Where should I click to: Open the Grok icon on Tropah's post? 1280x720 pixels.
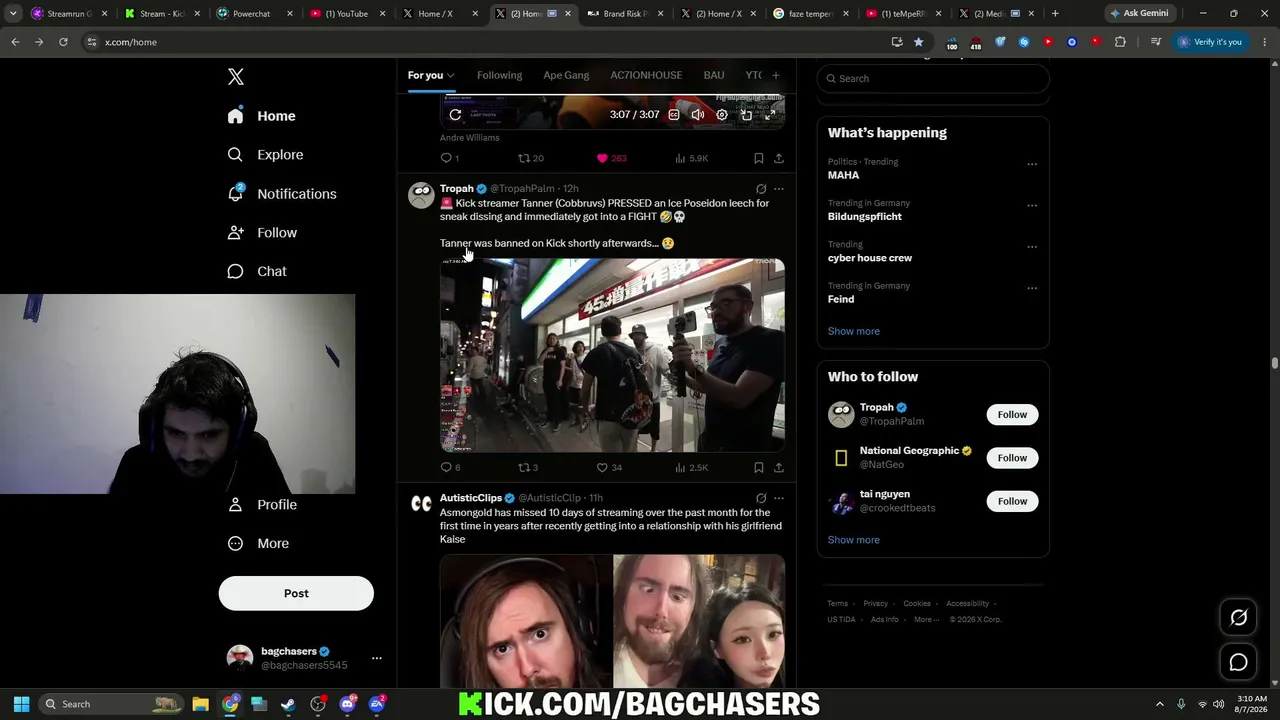761,189
